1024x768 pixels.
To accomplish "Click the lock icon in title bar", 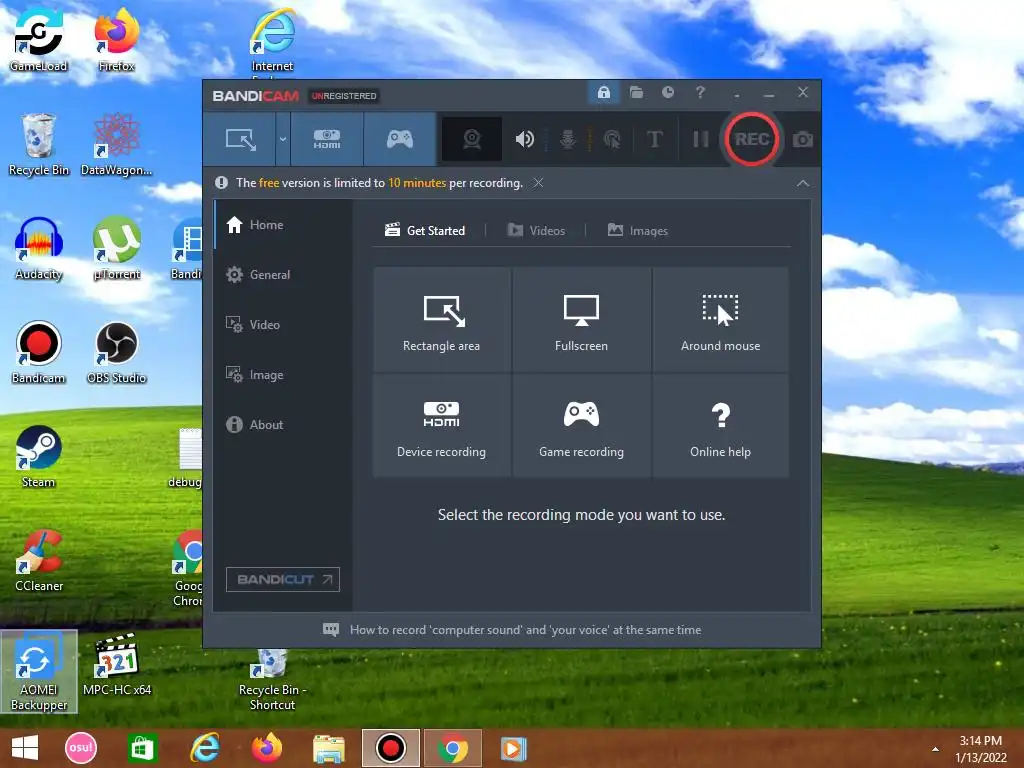I will pyautogui.click(x=604, y=93).
